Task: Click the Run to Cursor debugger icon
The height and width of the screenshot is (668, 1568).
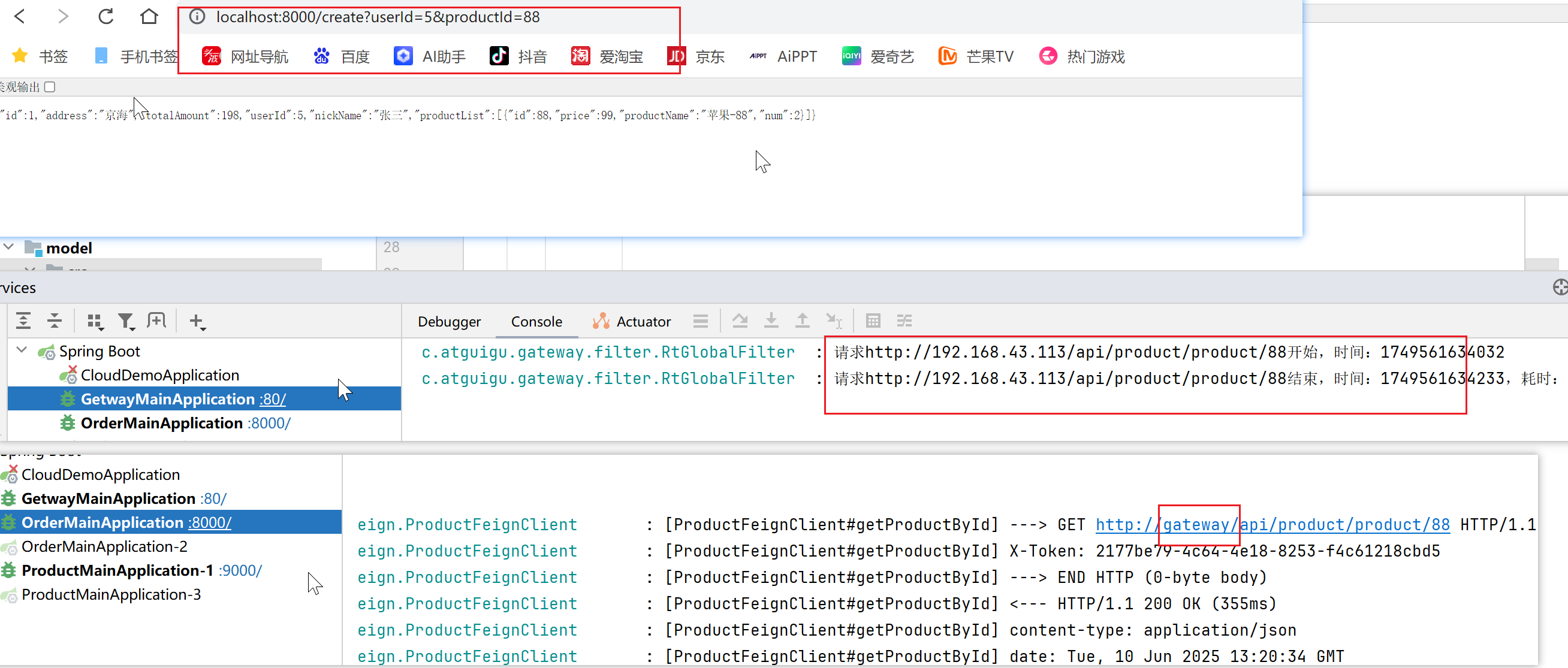Action: coord(834,321)
